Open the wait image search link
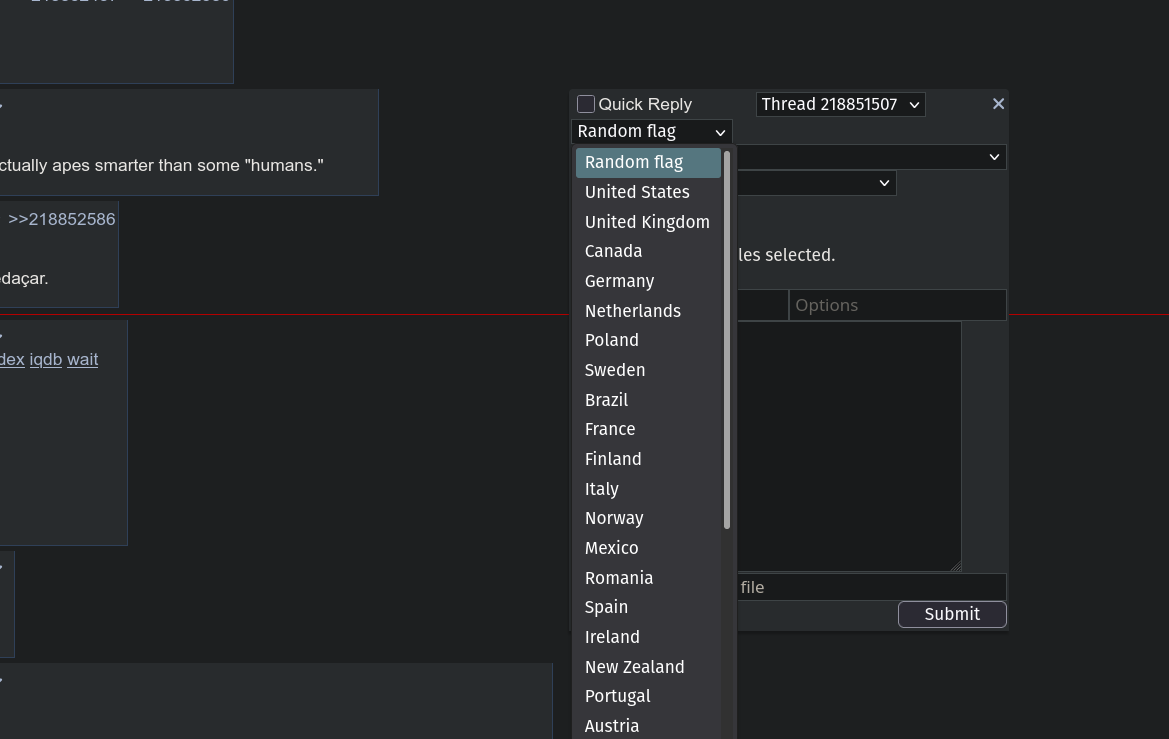This screenshot has height=739, width=1169. (x=83, y=359)
